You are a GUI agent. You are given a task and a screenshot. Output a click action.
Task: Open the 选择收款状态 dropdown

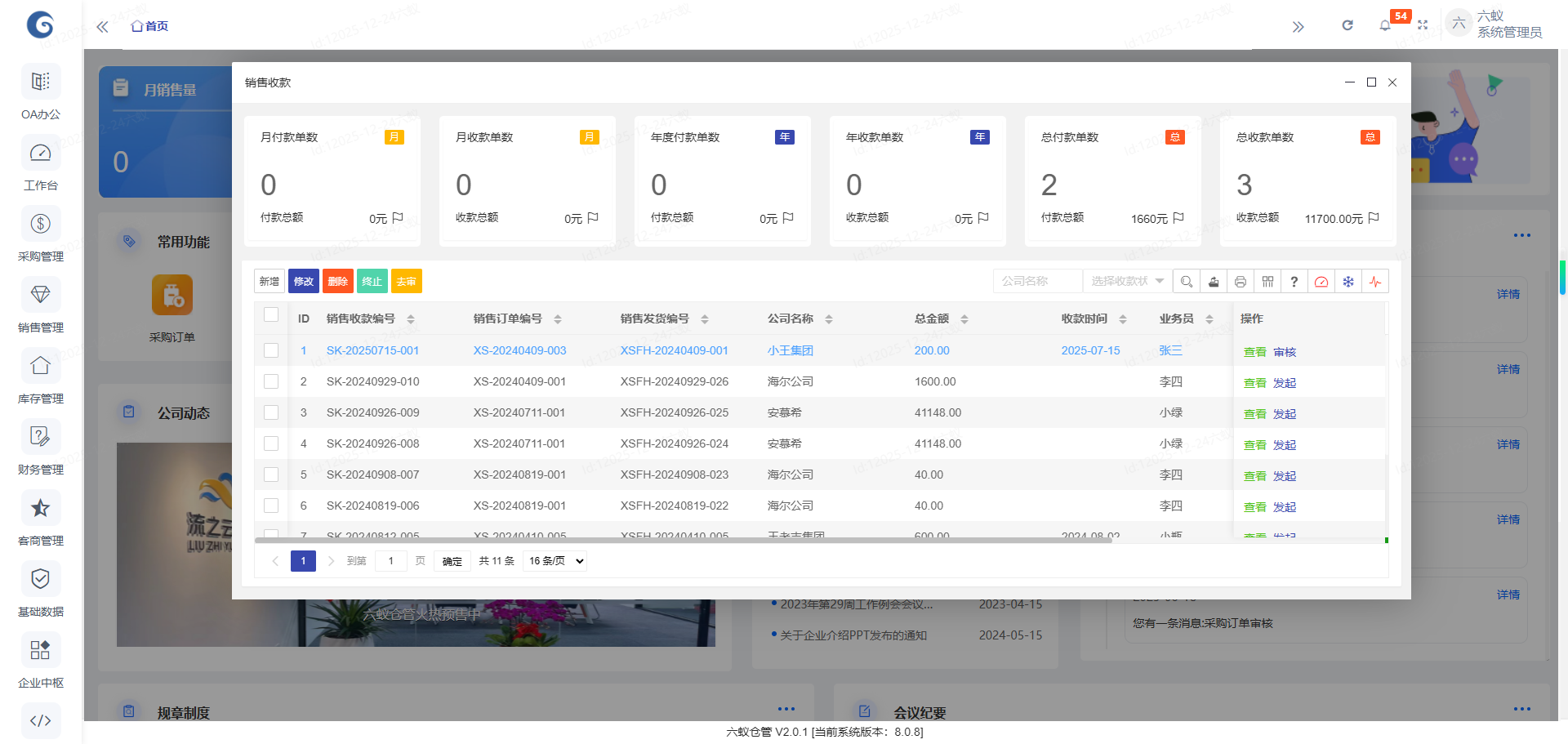click(x=1126, y=280)
